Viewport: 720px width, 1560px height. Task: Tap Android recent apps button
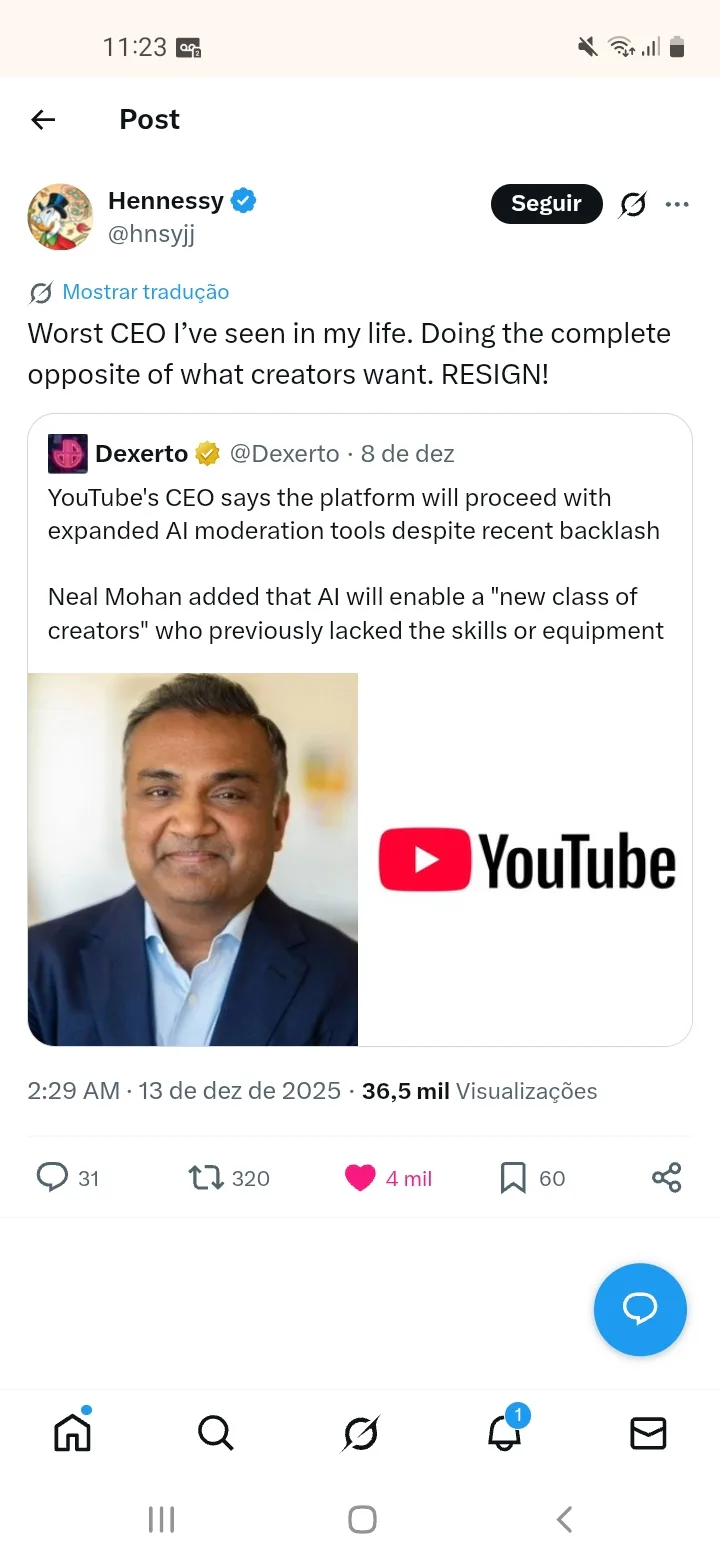161,1520
